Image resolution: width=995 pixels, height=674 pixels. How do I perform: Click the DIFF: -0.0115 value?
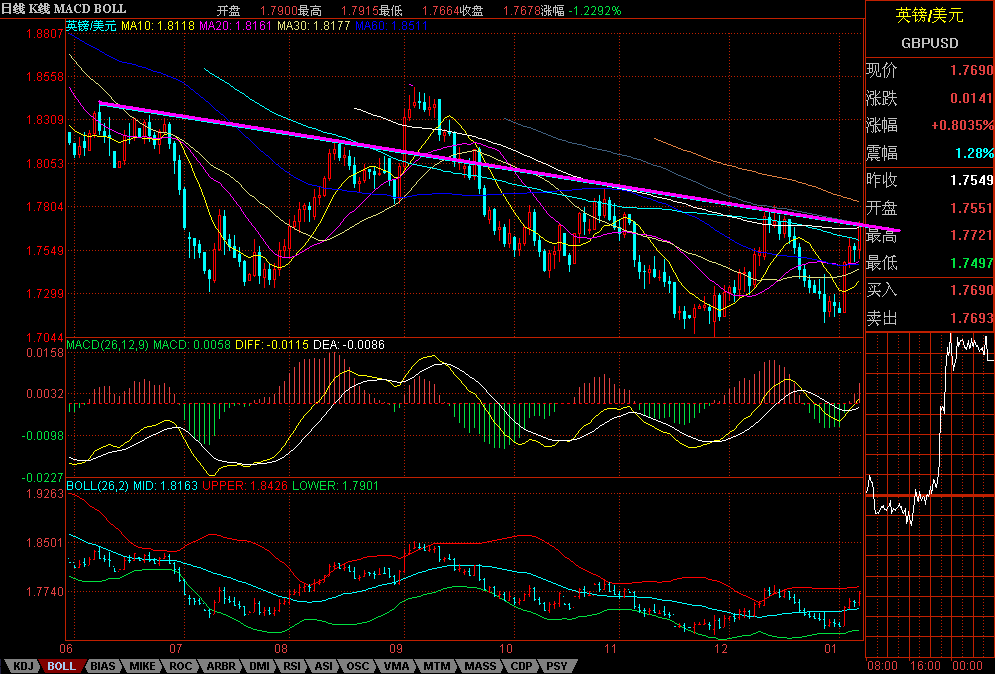pyautogui.click(x=272, y=345)
